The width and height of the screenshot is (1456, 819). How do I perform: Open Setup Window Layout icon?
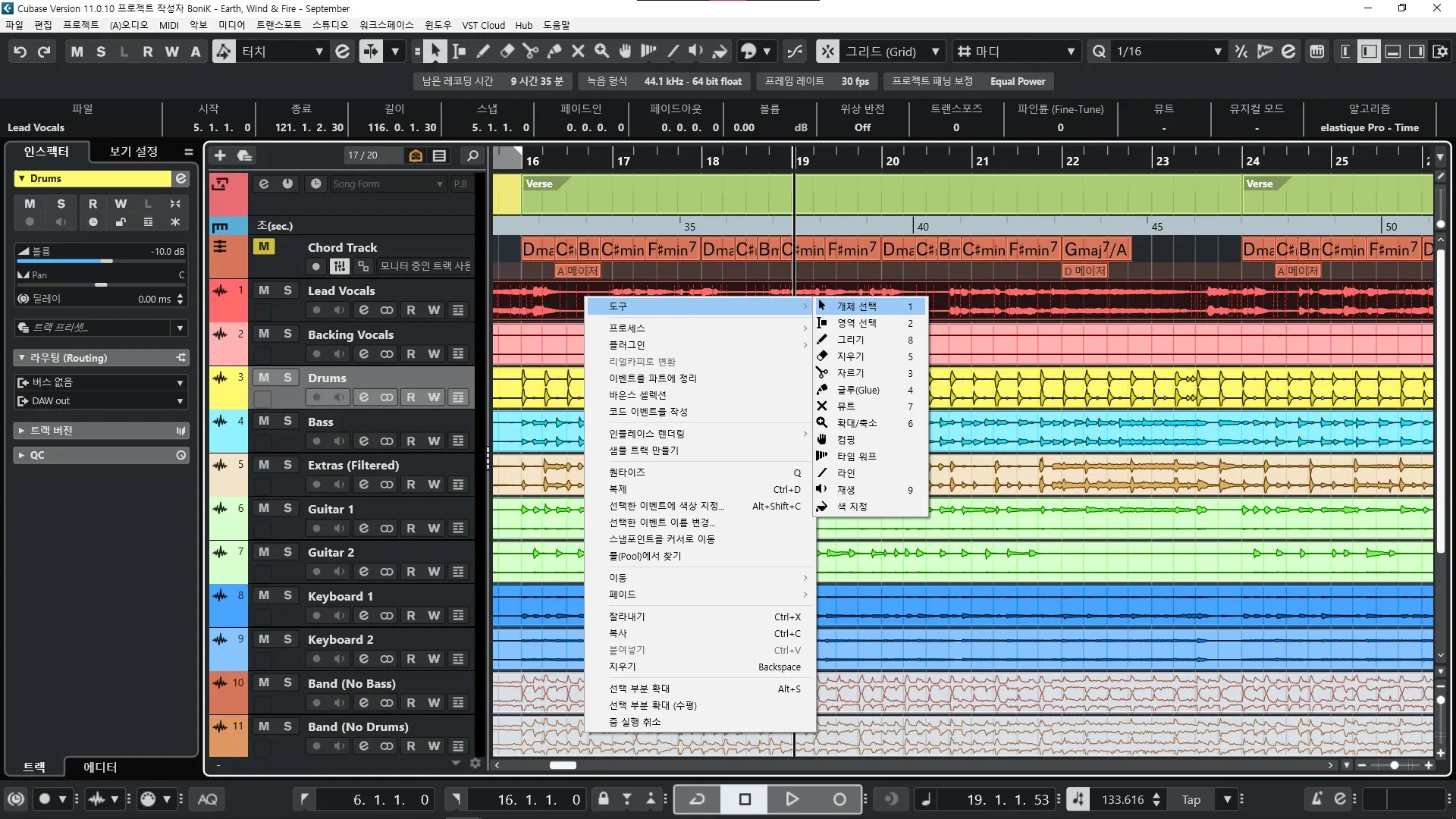click(x=1440, y=52)
